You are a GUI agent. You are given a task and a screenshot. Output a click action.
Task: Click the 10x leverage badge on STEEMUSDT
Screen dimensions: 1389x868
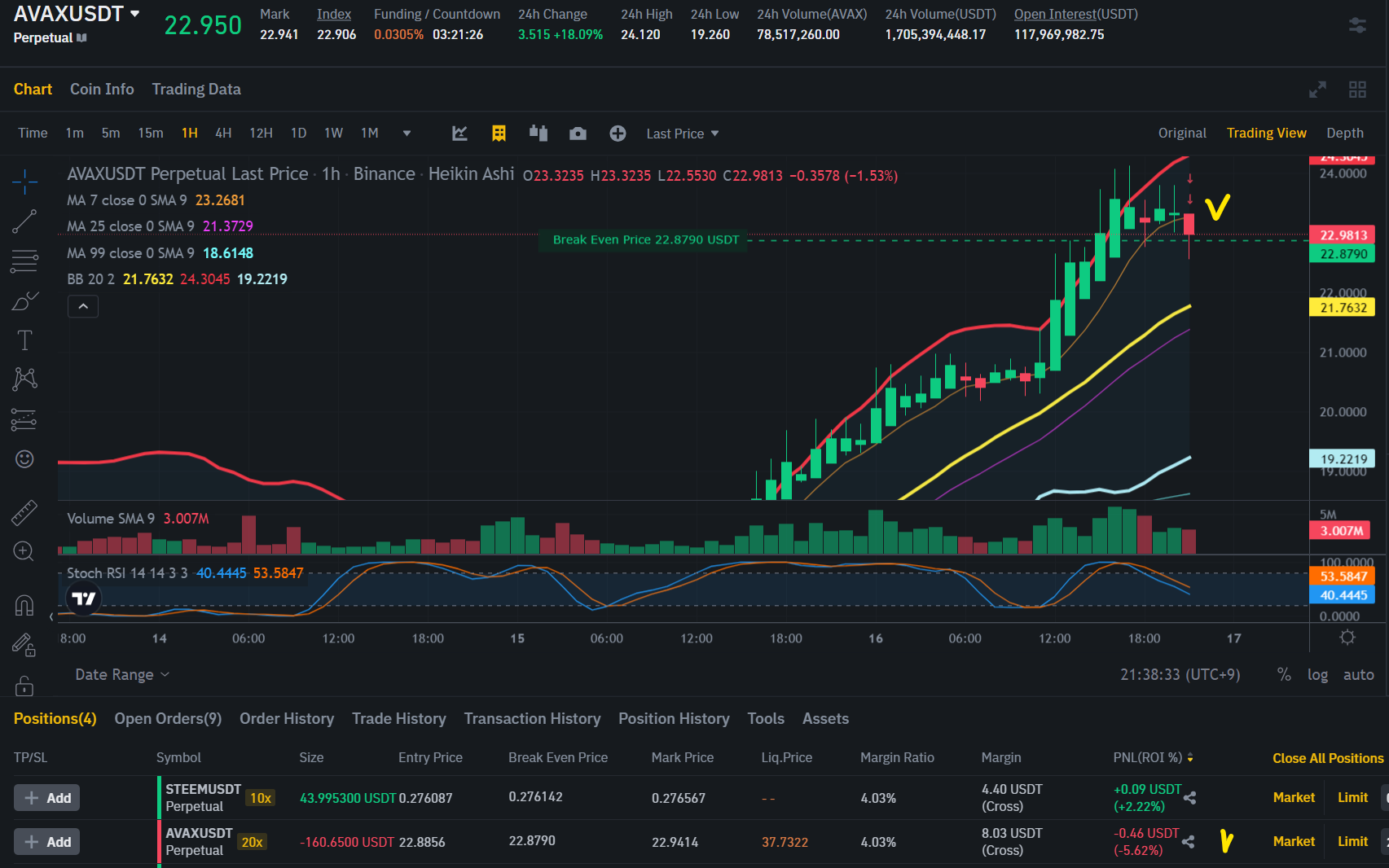tap(261, 798)
